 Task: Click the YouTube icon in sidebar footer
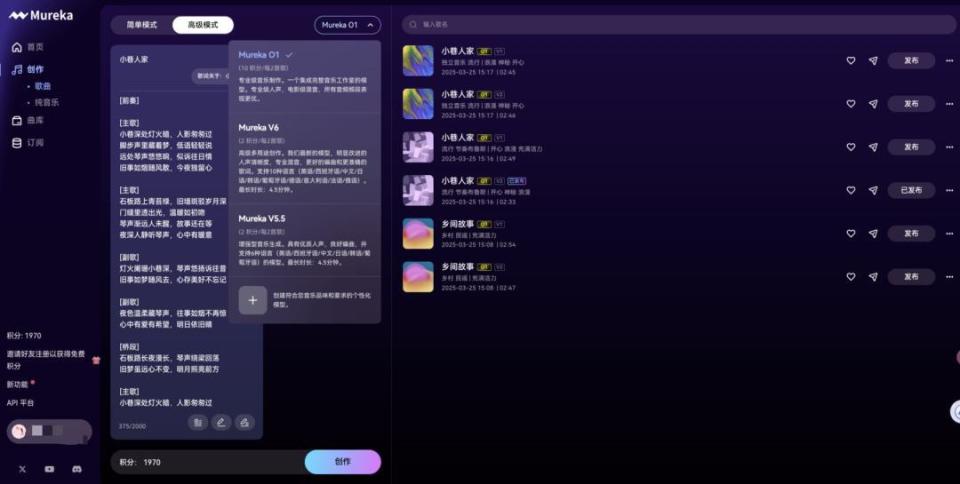coord(49,468)
